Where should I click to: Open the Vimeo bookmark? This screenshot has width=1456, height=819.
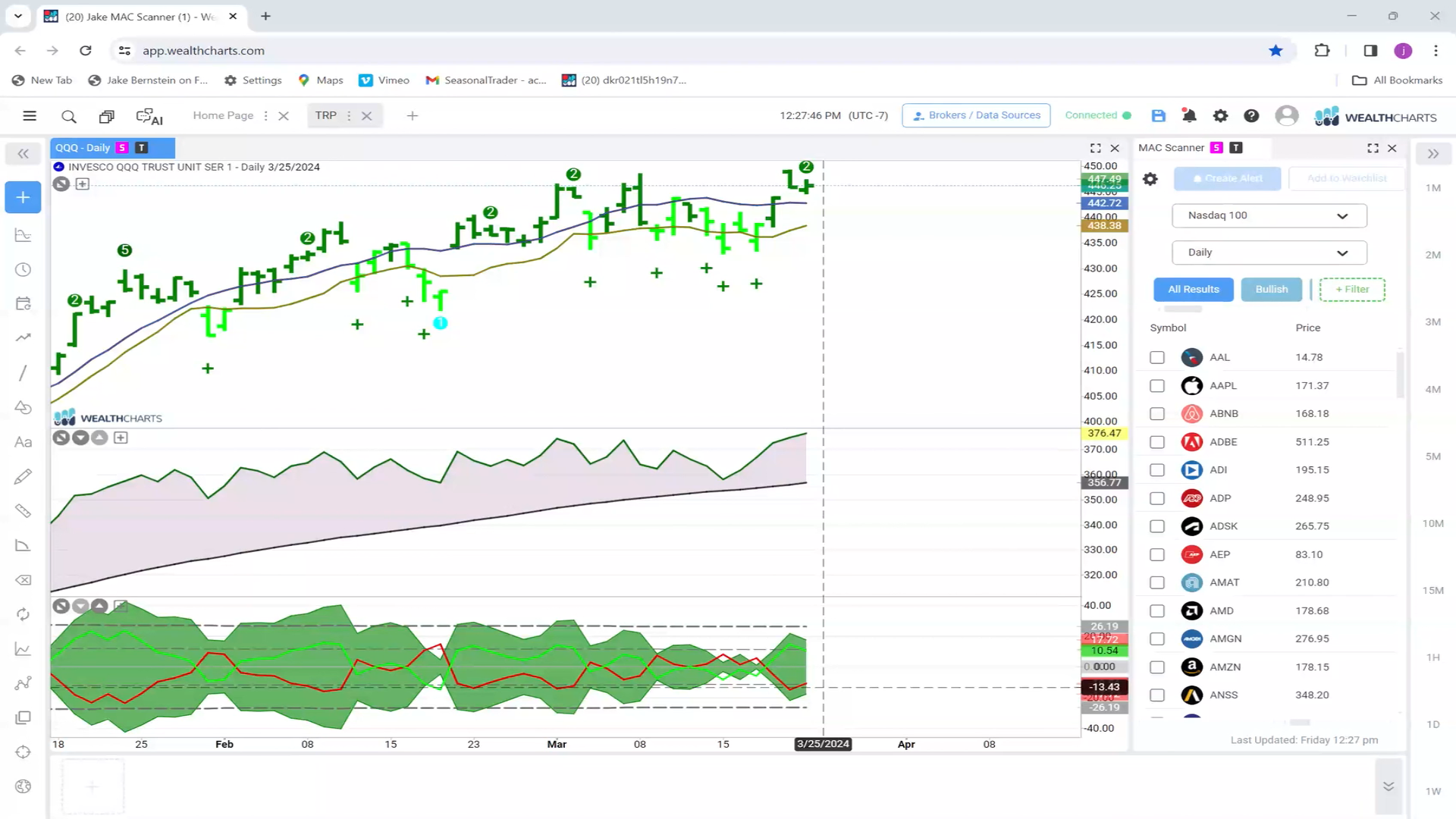(384, 80)
